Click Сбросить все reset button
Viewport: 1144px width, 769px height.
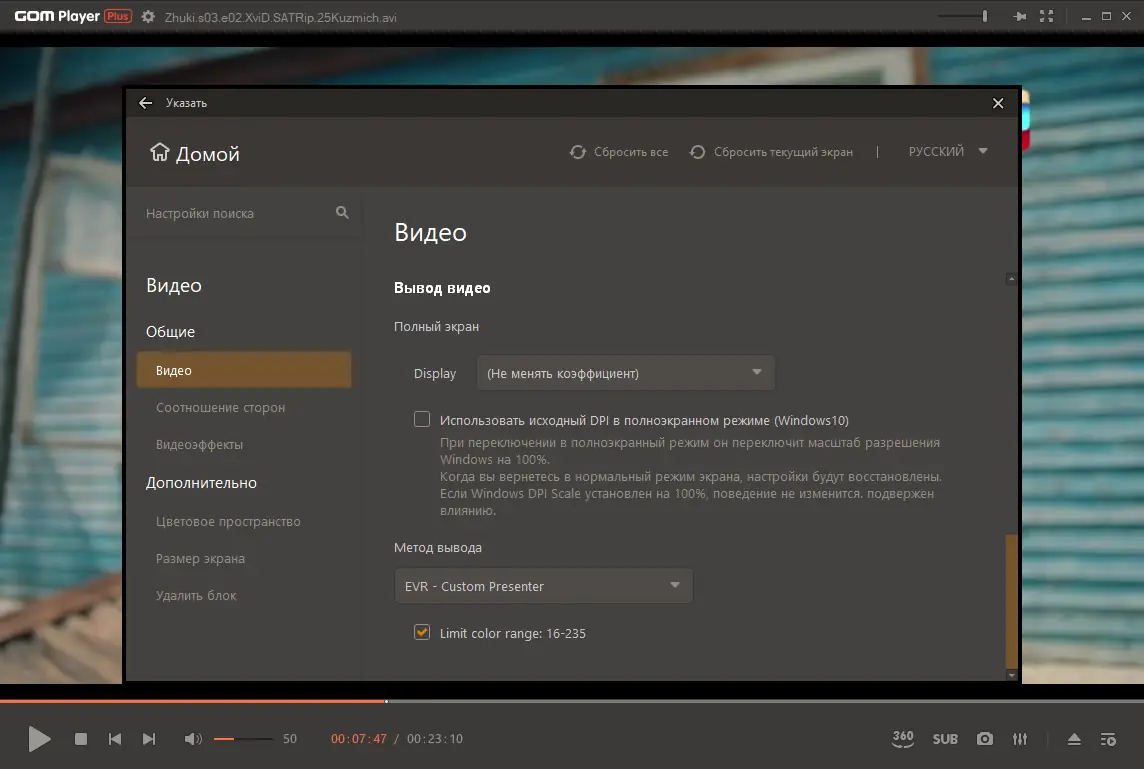pyautogui.click(x=619, y=152)
